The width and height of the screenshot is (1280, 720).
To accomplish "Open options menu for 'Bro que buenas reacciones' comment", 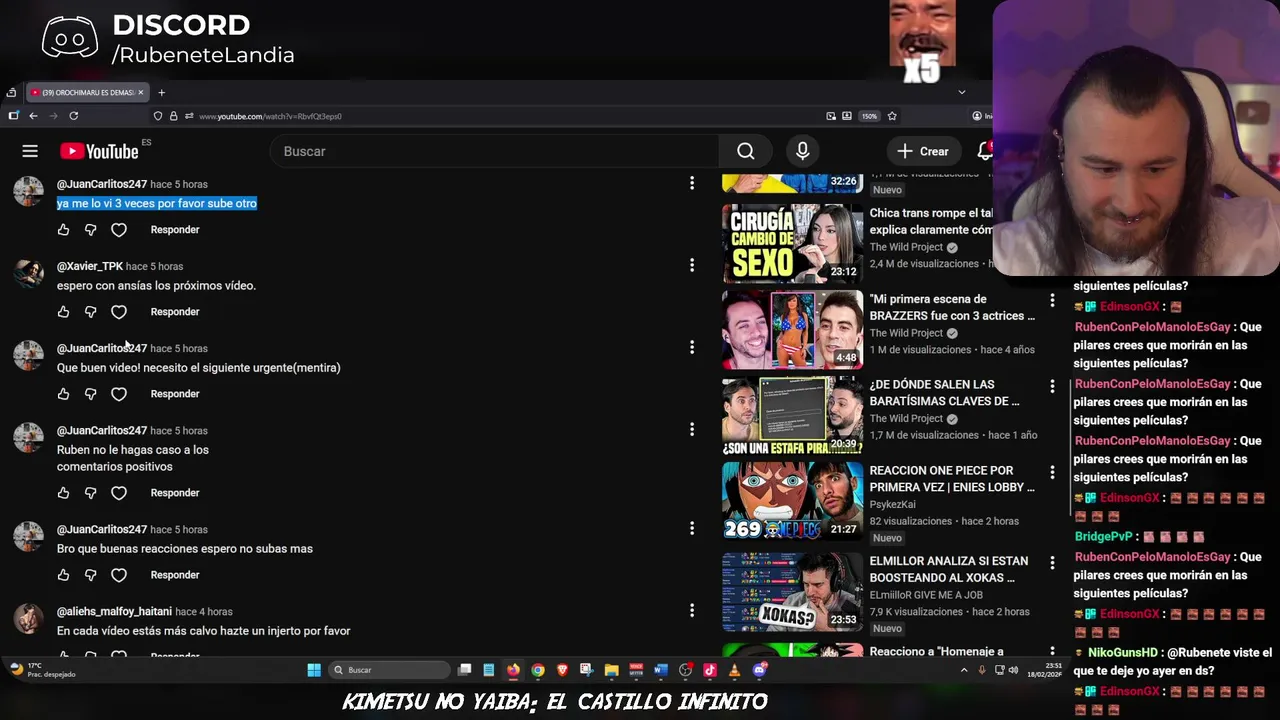I will 691,528.
